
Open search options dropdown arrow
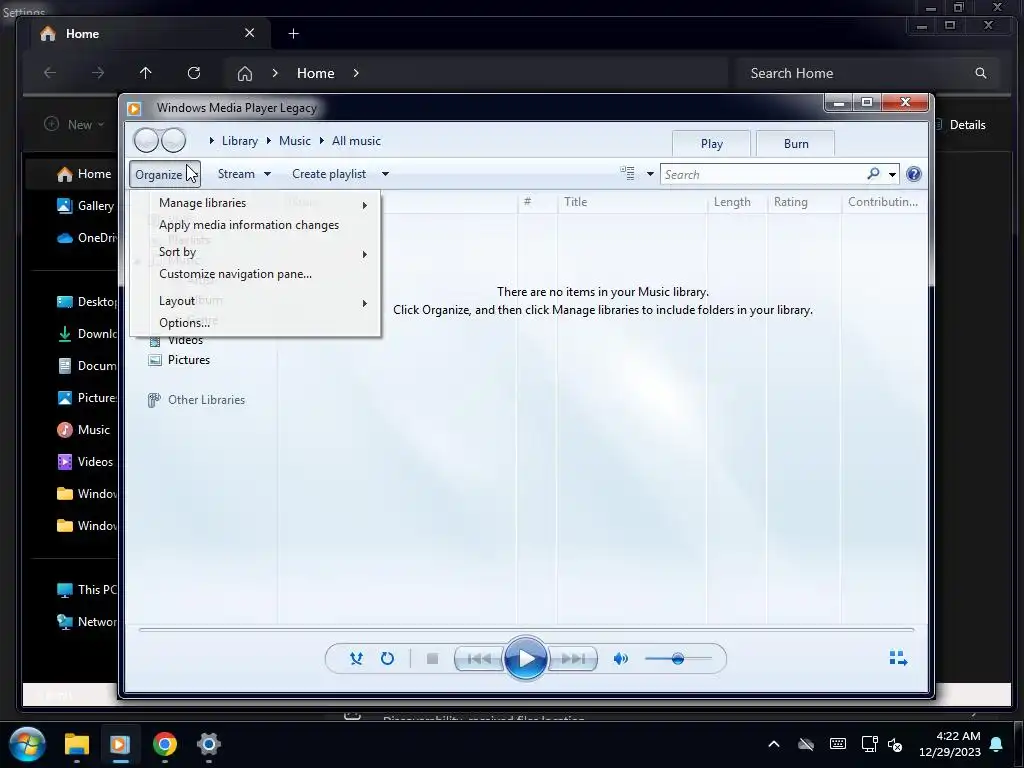pyautogui.click(x=892, y=174)
